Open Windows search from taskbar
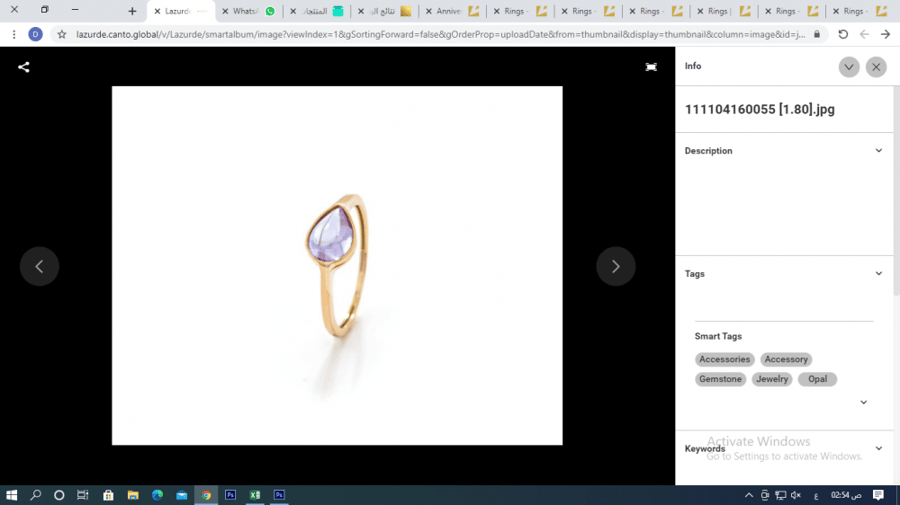The width and height of the screenshot is (900, 505). click(36, 495)
